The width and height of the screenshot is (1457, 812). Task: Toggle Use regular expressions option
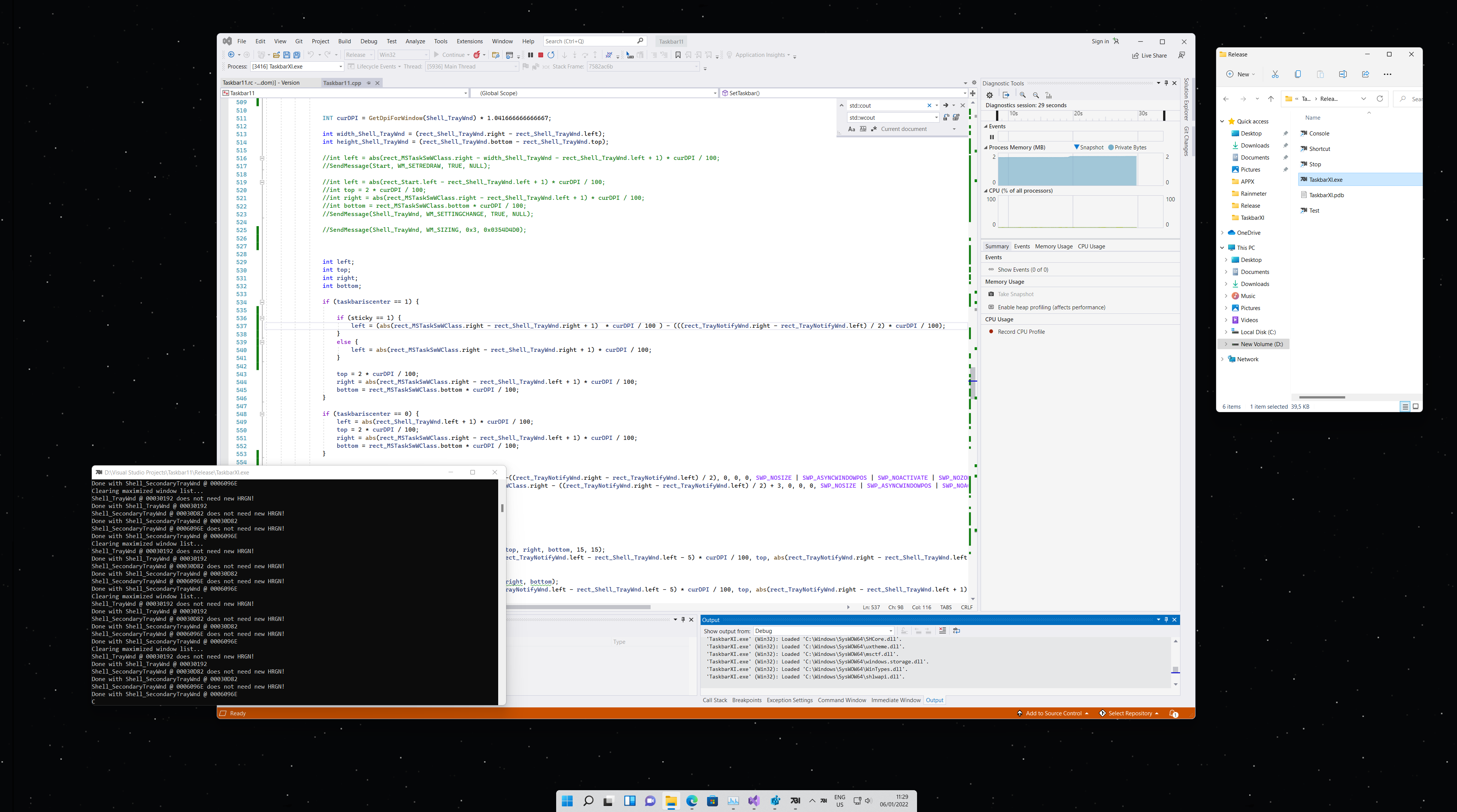874,129
